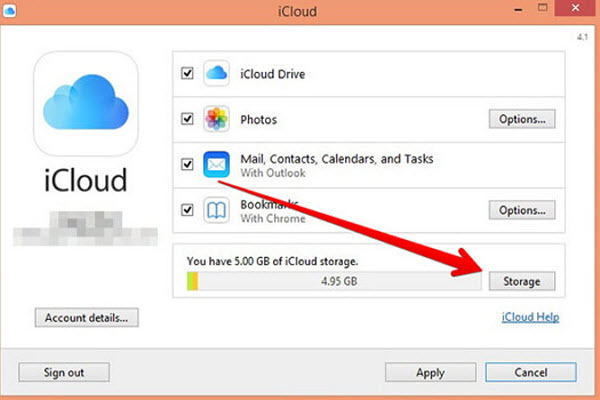Click the blue Mail envelope icon

click(x=217, y=164)
